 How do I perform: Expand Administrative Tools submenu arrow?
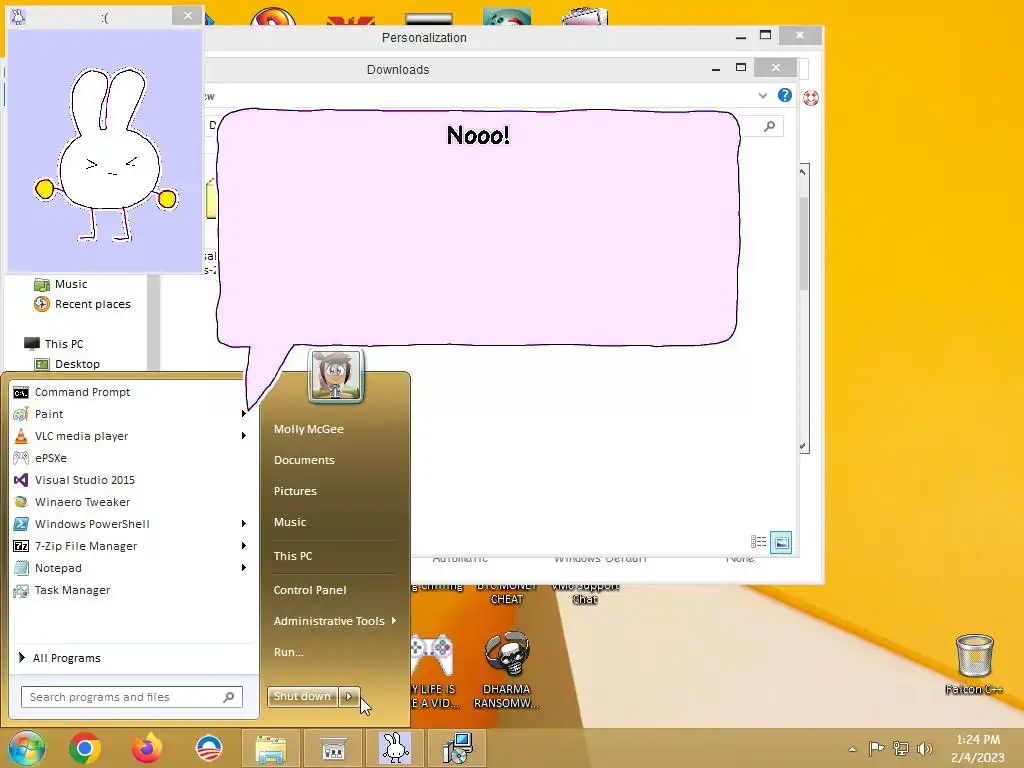394,620
